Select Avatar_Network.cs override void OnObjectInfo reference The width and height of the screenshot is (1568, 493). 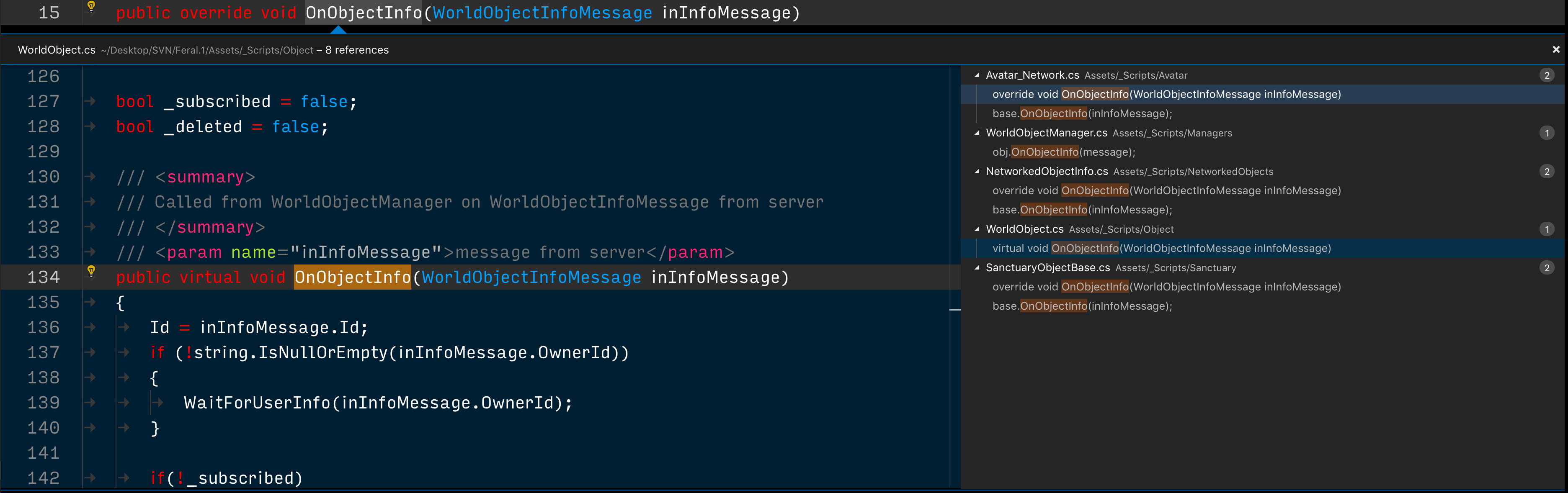tap(1262, 94)
